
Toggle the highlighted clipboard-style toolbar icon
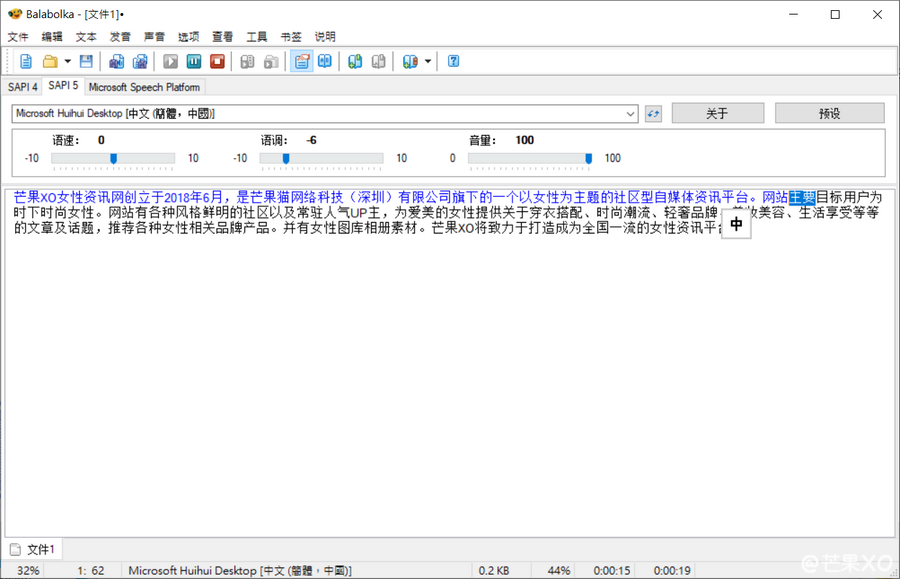click(301, 61)
